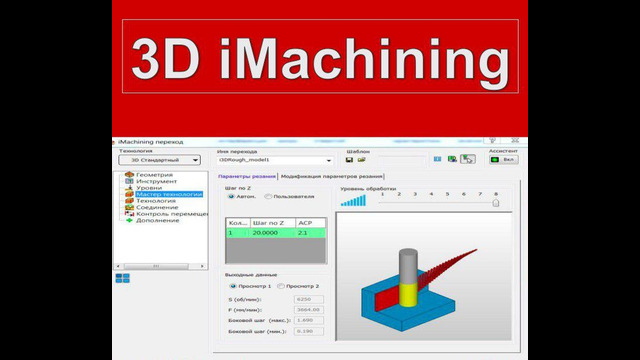
Task: Select Геометрия in the tree
Action: pyautogui.click(x=154, y=175)
